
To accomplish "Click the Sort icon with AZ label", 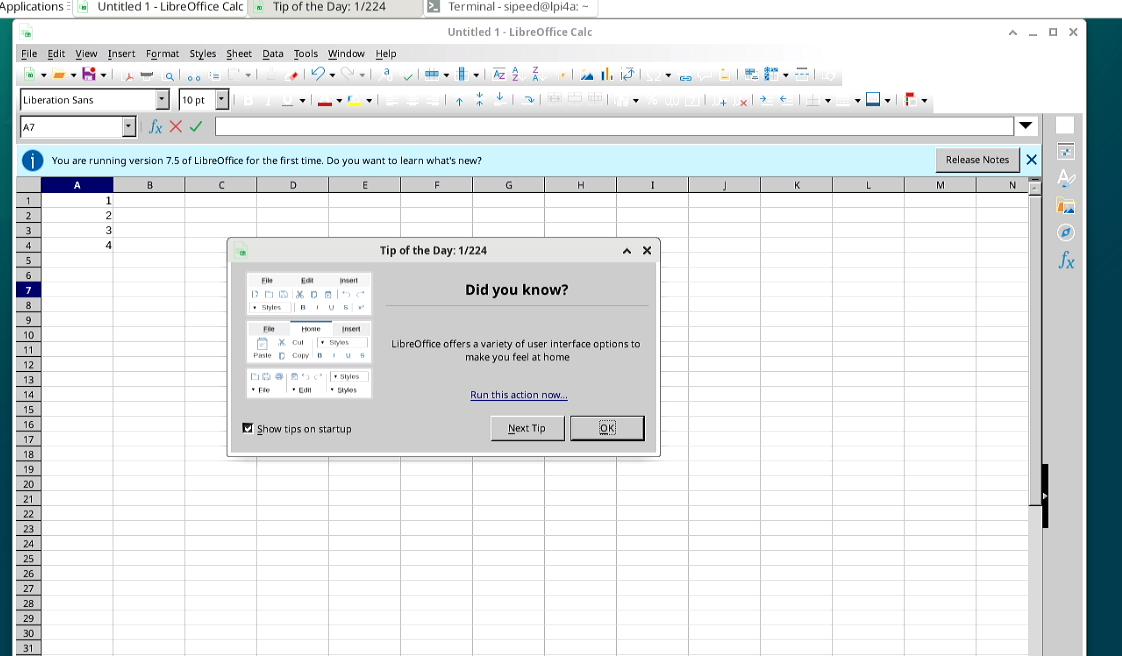I will pyautogui.click(x=499, y=74).
